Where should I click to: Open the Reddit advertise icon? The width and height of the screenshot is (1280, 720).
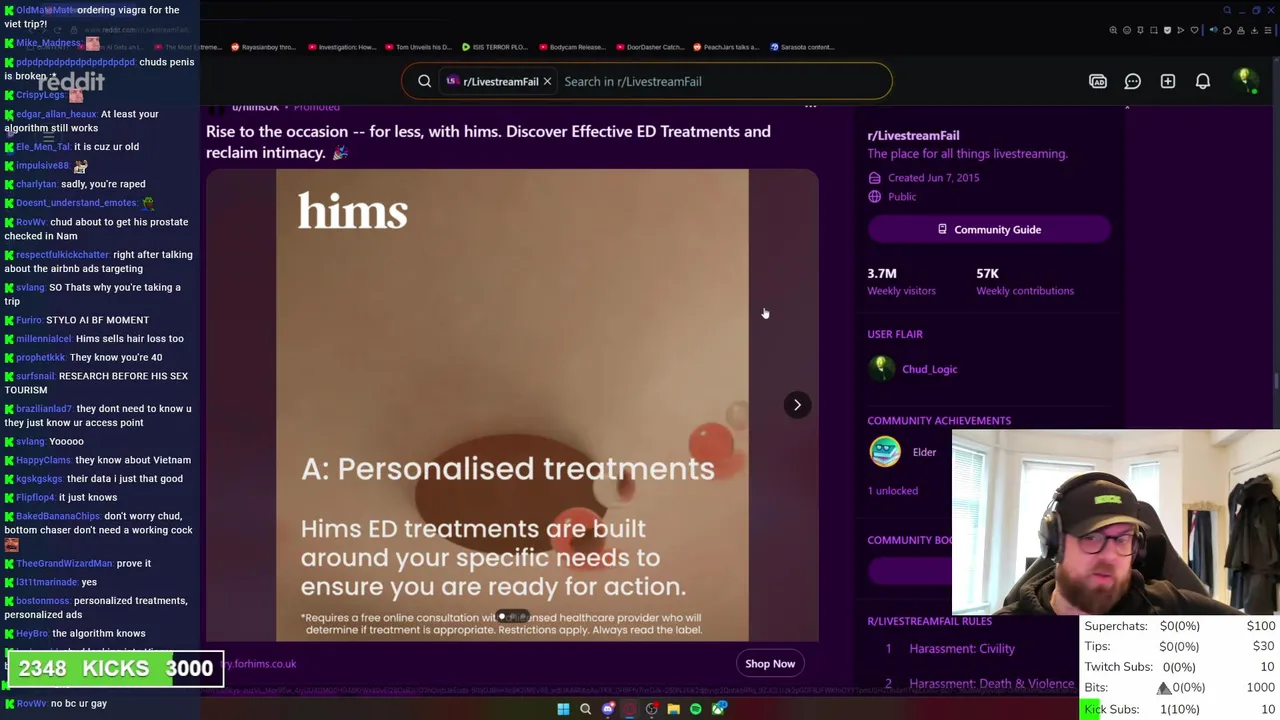(1098, 81)
